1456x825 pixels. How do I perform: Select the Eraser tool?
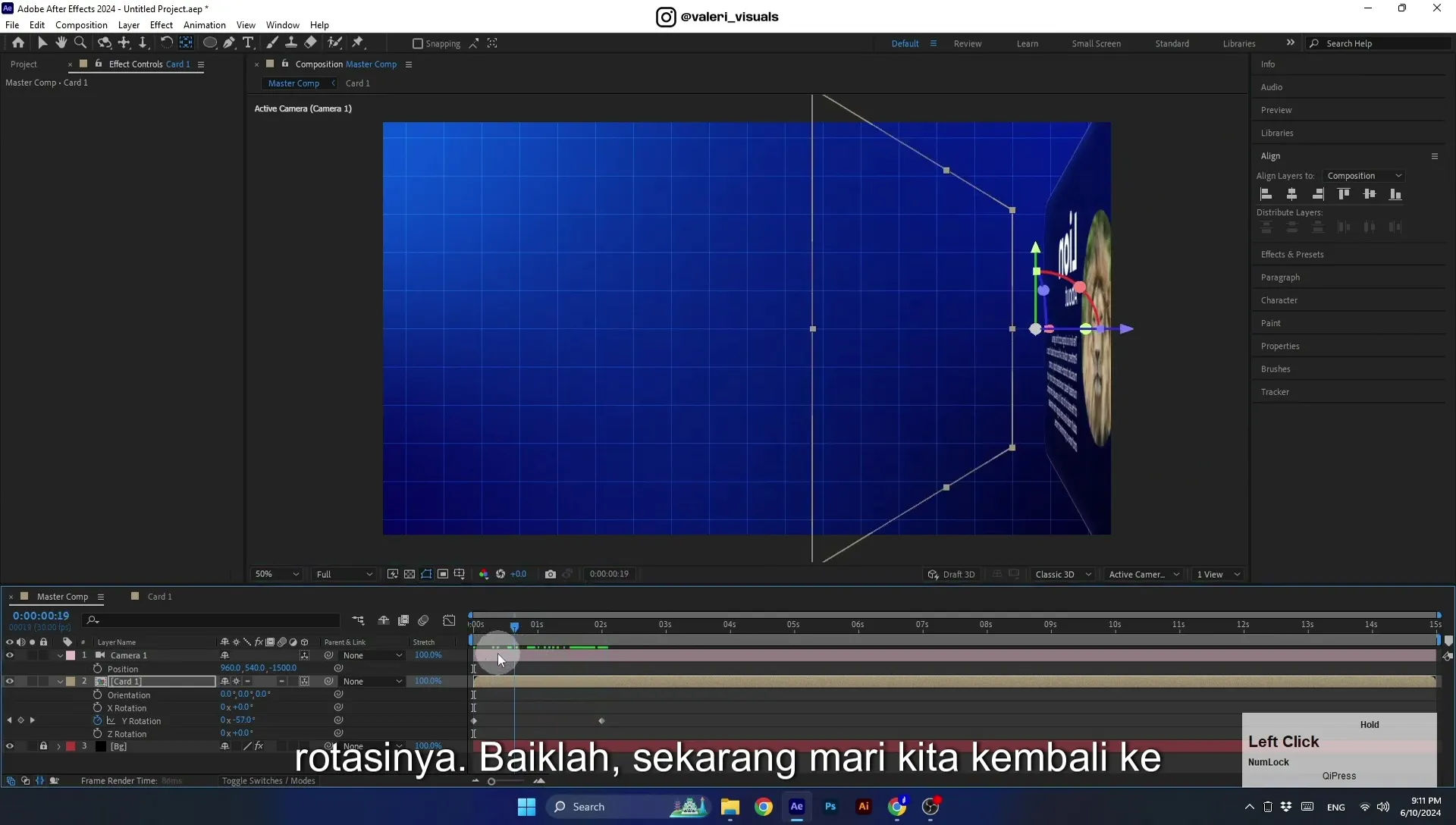(x=311, y=43)
